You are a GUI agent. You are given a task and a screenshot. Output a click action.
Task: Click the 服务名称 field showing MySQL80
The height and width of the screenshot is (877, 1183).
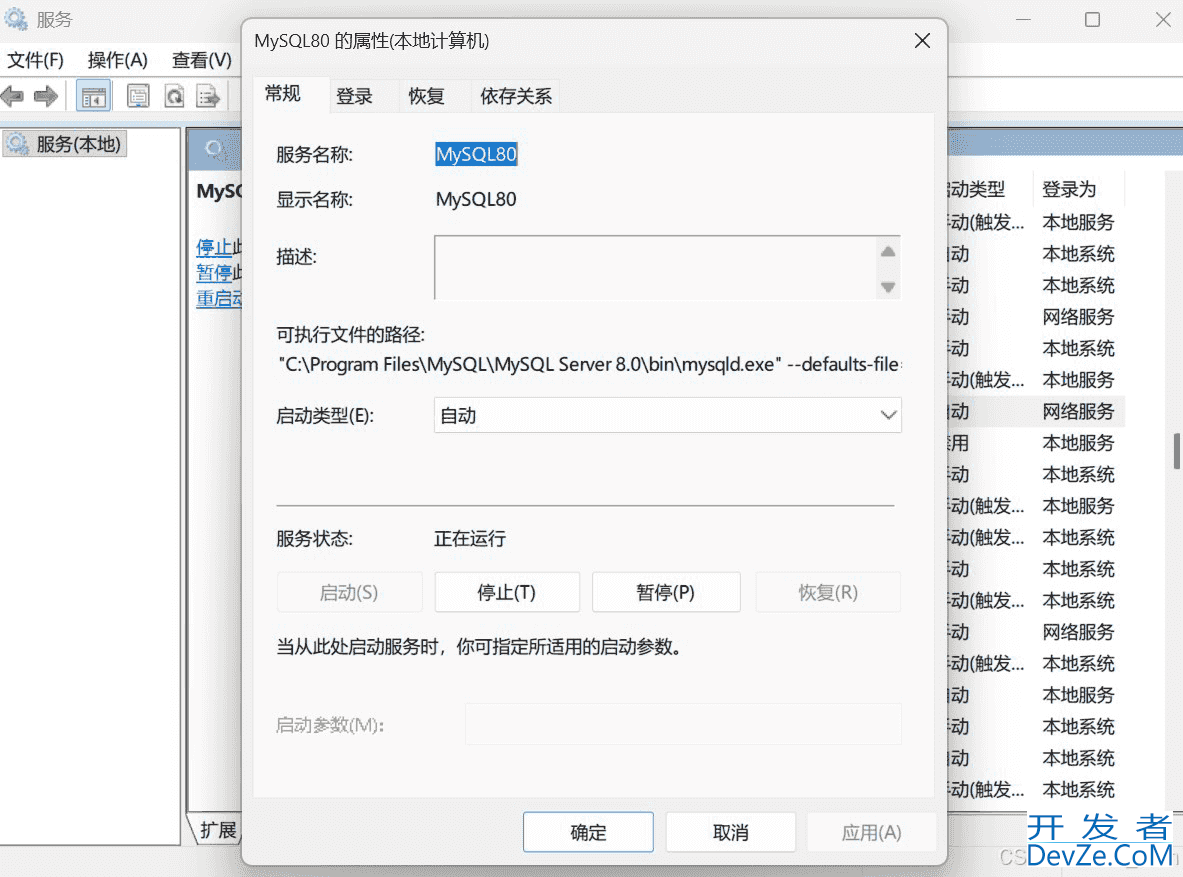click(x=476, y=154)
